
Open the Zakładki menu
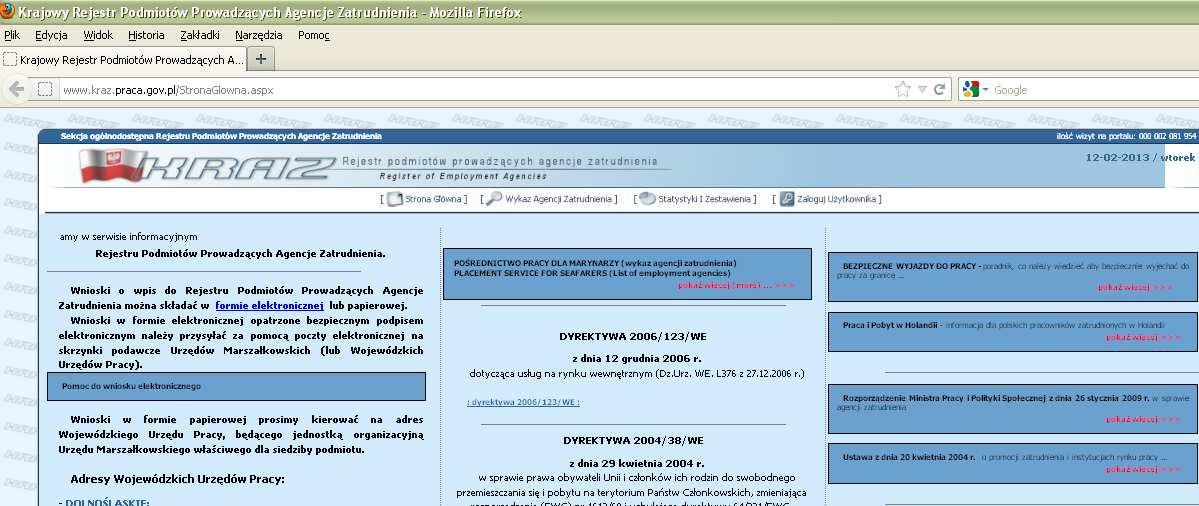click(200, 35)
